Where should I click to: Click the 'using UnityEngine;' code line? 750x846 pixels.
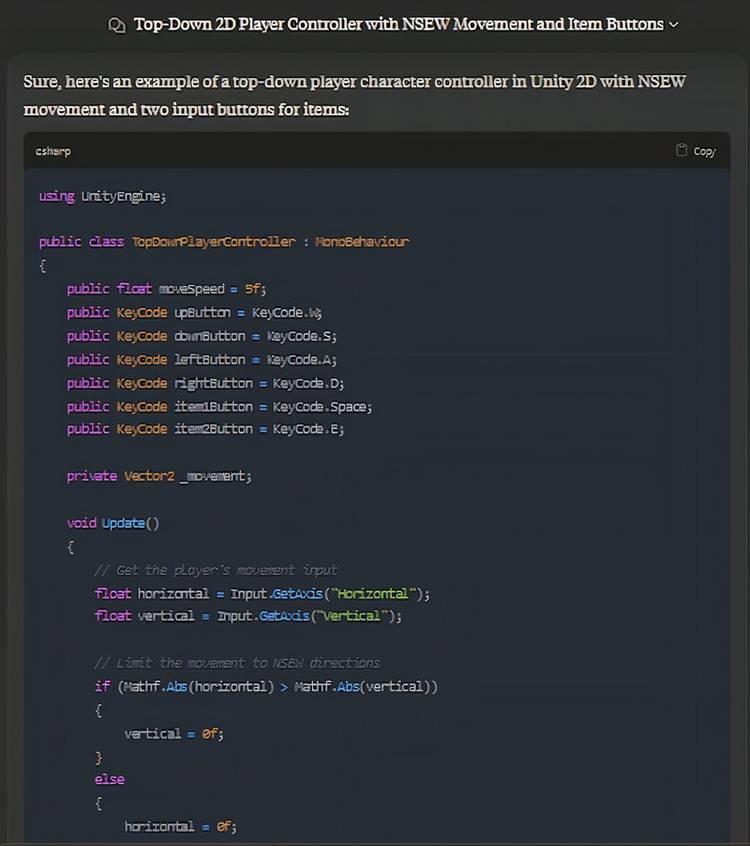(x=102, y=196)
